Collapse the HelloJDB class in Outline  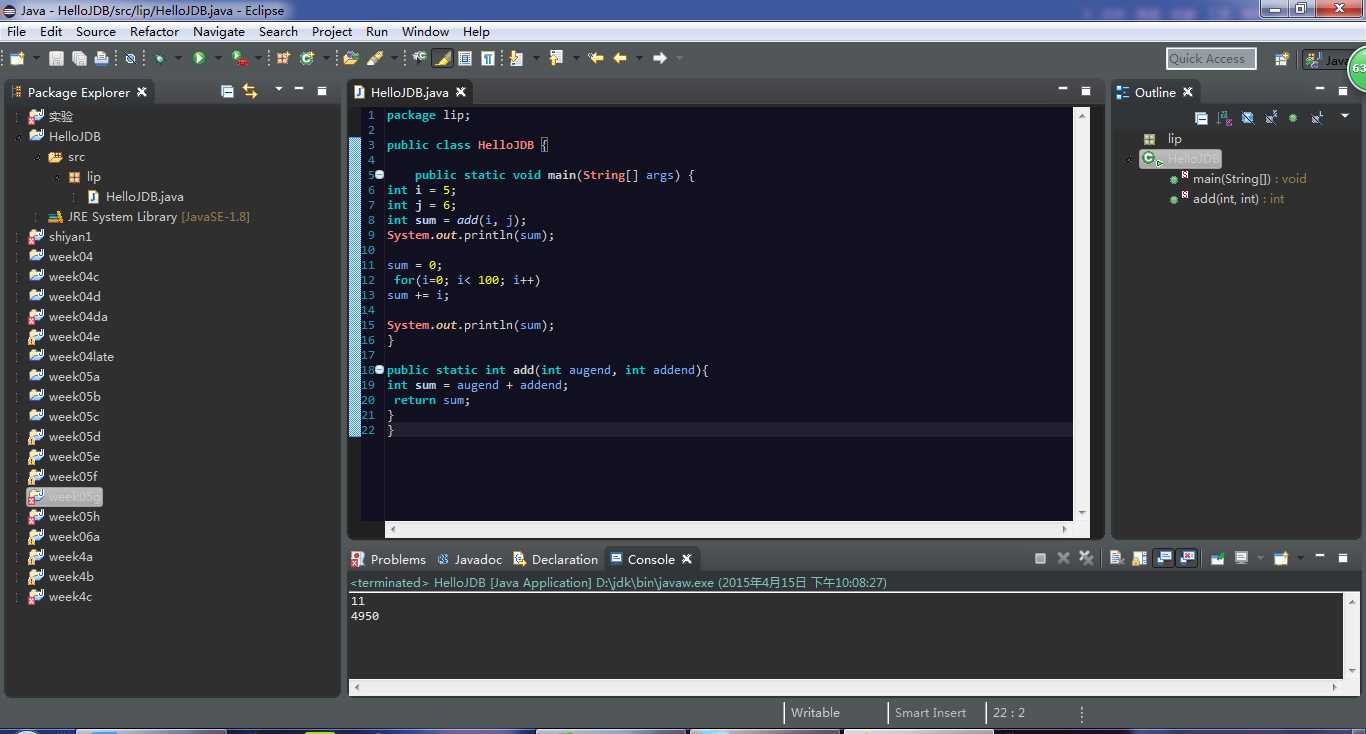[x=1130, y=159]
